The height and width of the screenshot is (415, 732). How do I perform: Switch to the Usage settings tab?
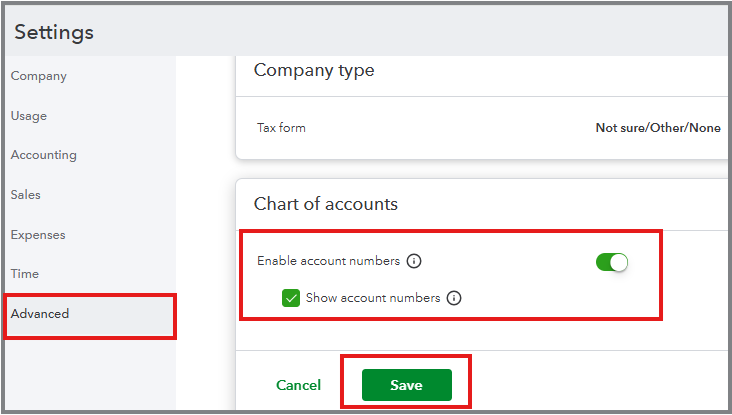[x=29, y=116]
